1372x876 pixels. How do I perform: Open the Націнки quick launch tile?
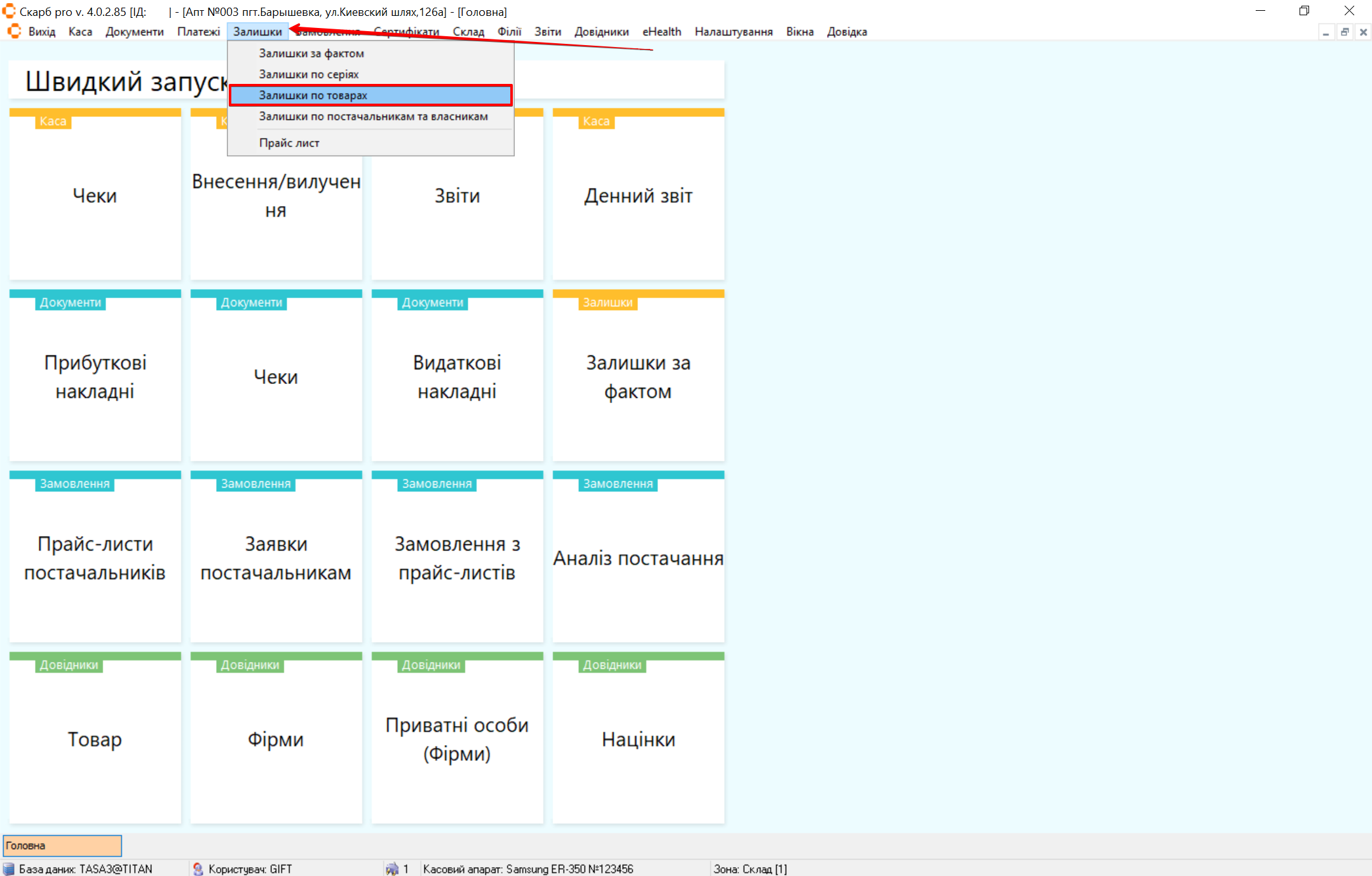point(638,739)
